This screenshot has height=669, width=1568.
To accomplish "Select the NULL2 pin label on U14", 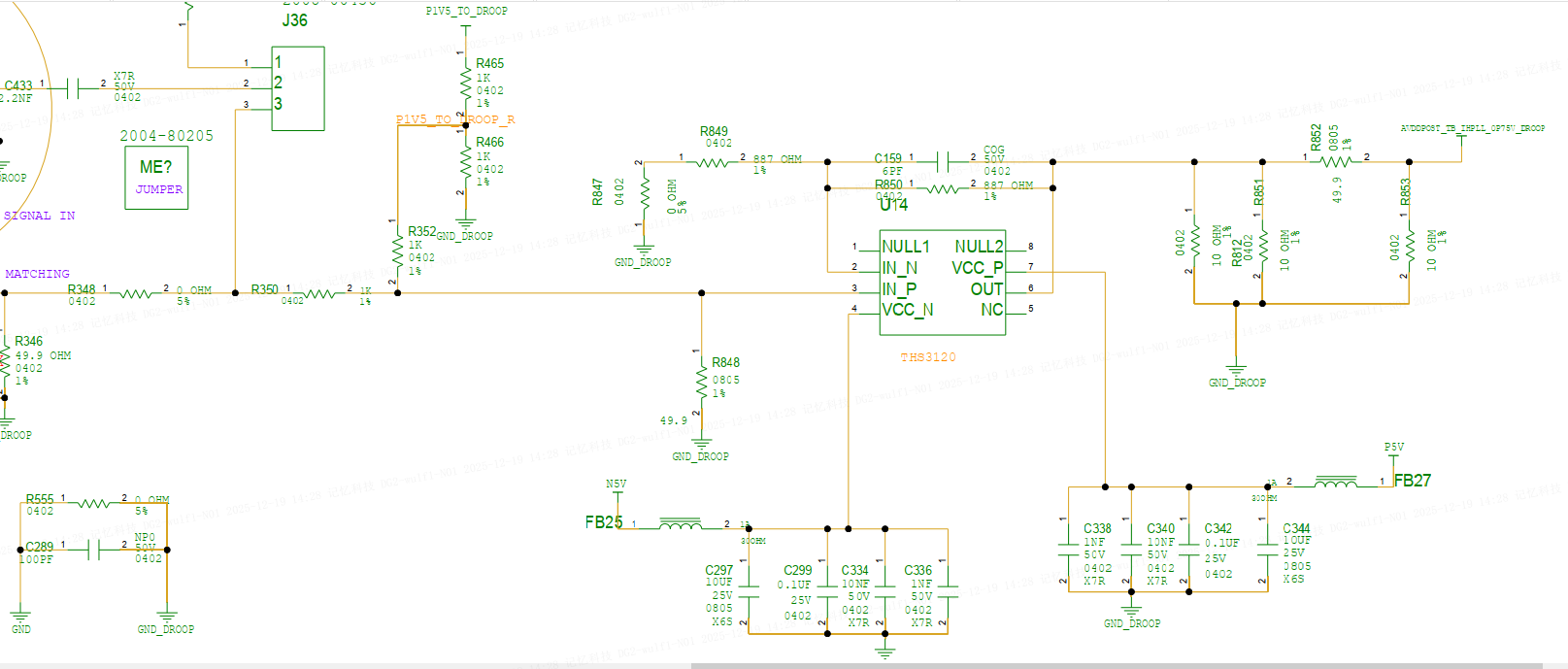I will [979, 247].
